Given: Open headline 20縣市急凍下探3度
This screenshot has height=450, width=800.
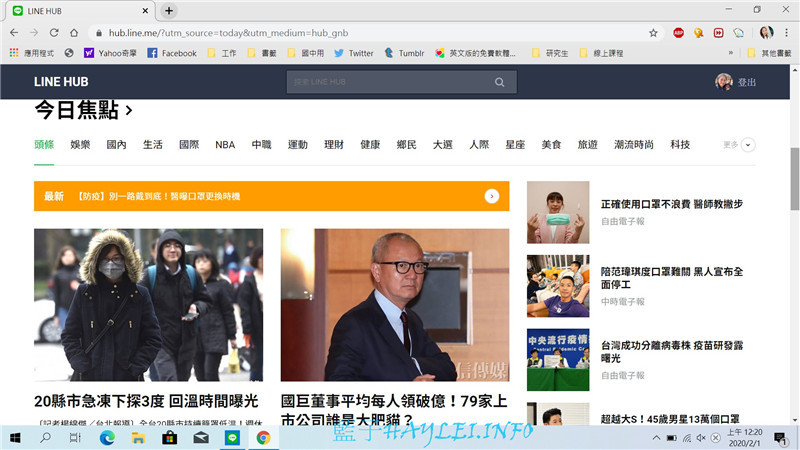Looking at the screenshot, I should (x=146, y=401).
